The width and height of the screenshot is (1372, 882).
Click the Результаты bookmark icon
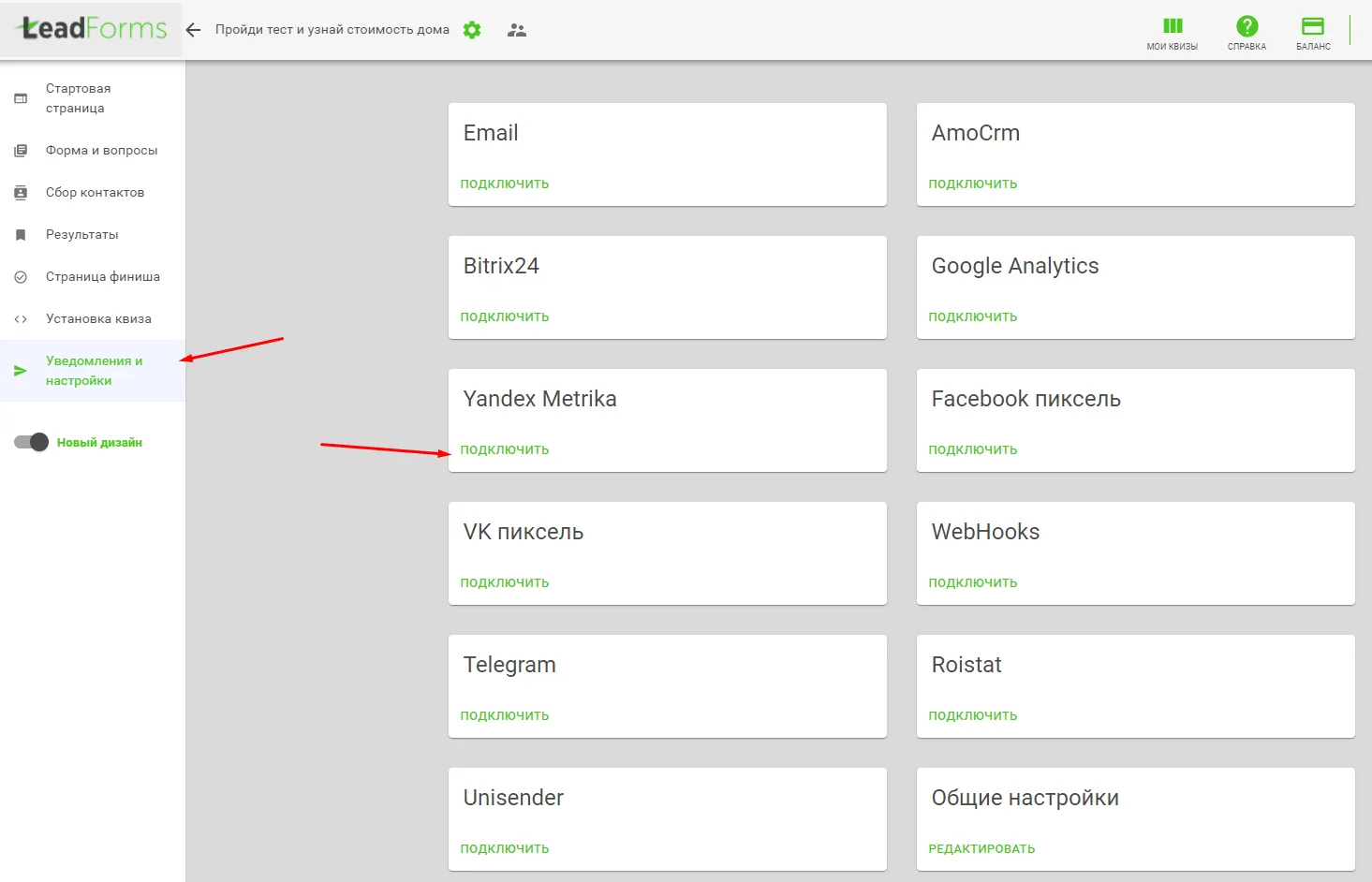click(21, 234)
